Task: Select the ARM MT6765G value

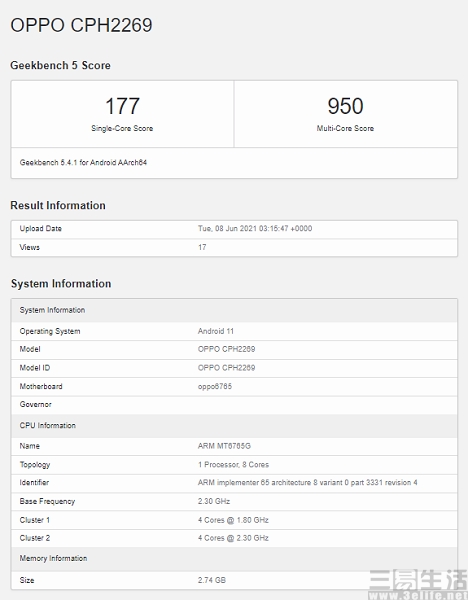Action: pyautogui.click(x=224, y=446)
